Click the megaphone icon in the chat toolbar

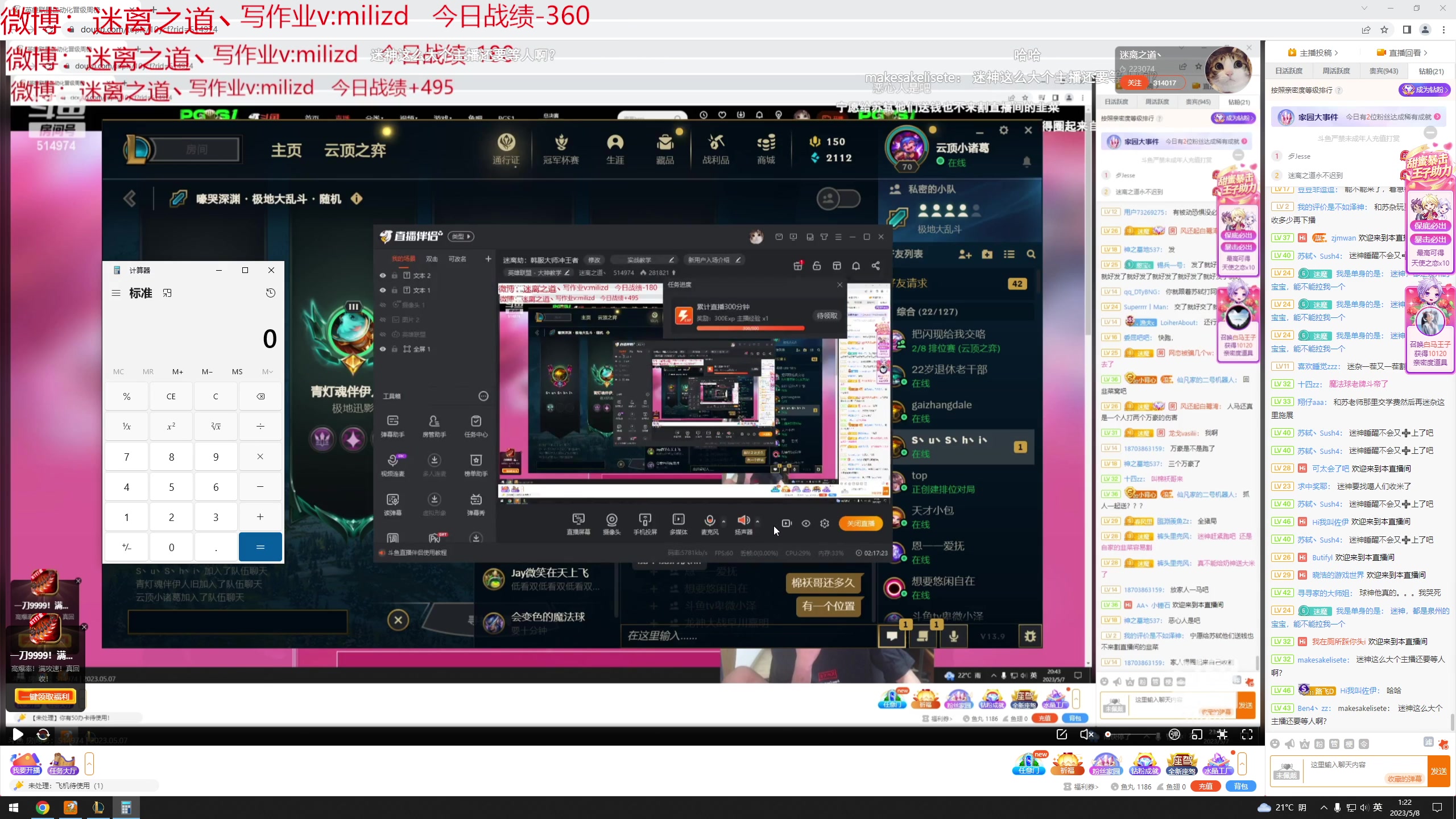(1290, 744)
